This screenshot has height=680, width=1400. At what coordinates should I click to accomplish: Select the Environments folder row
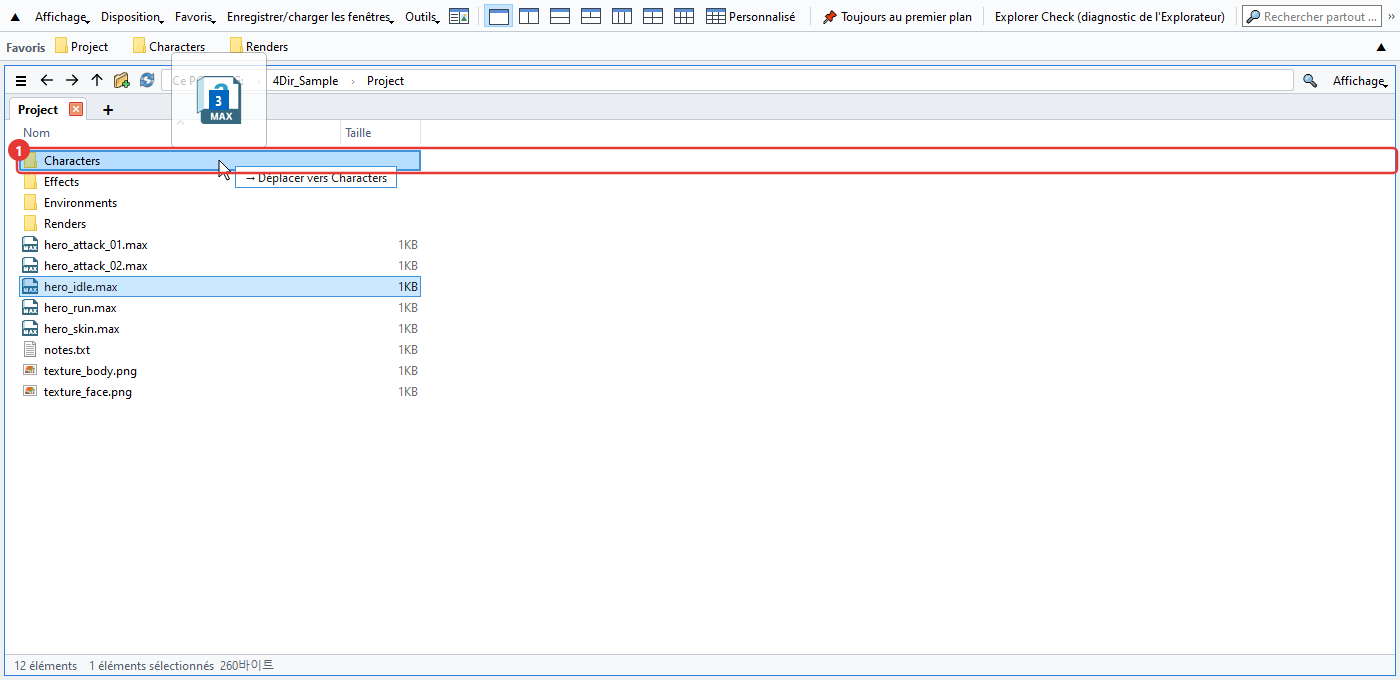tap(220, 203)
